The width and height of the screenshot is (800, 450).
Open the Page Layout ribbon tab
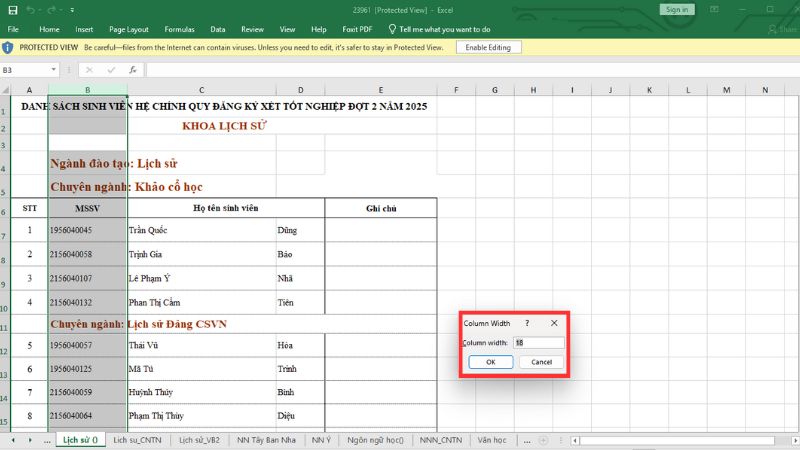coord(129,29)
